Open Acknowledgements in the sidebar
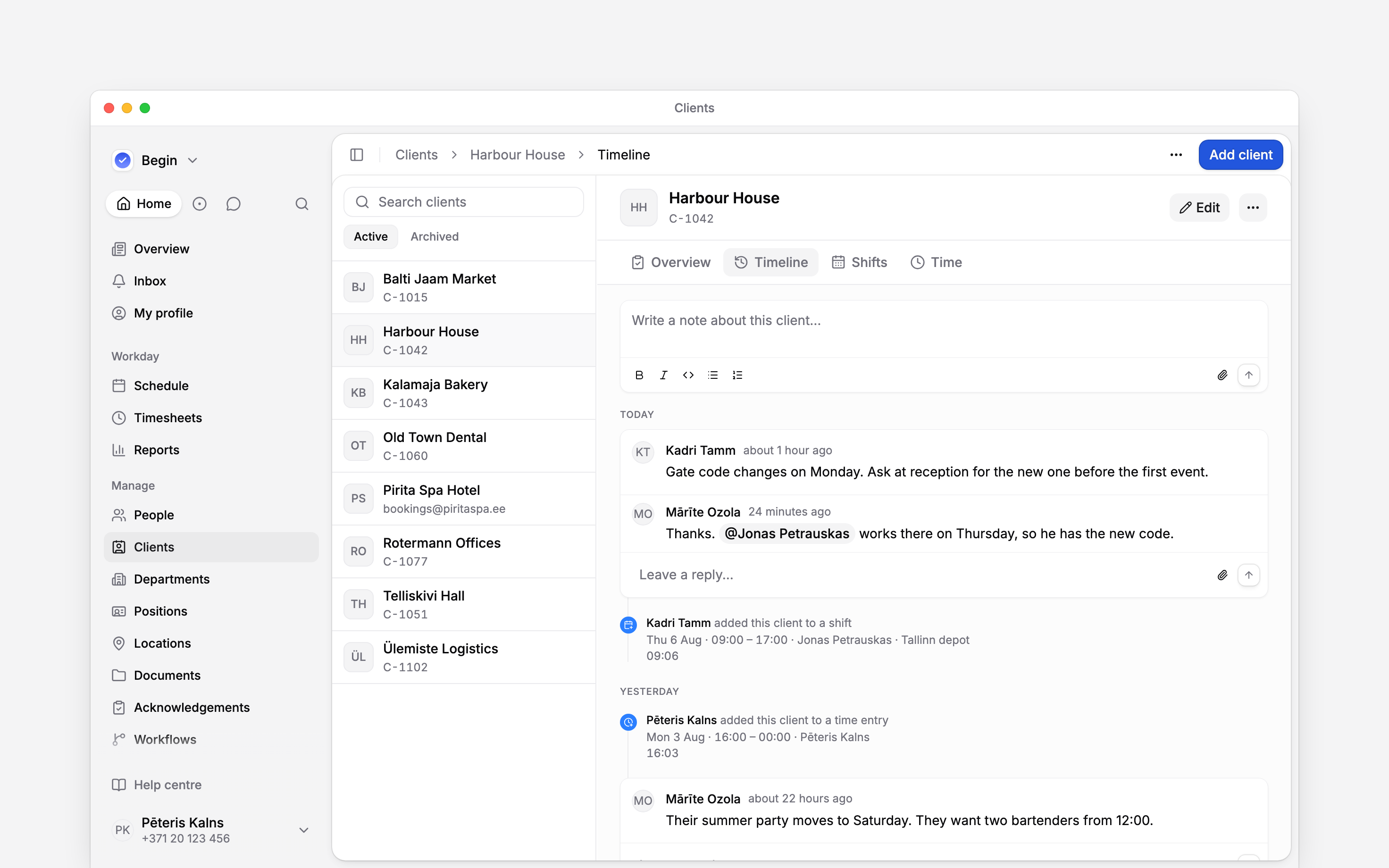 point(211,707)
